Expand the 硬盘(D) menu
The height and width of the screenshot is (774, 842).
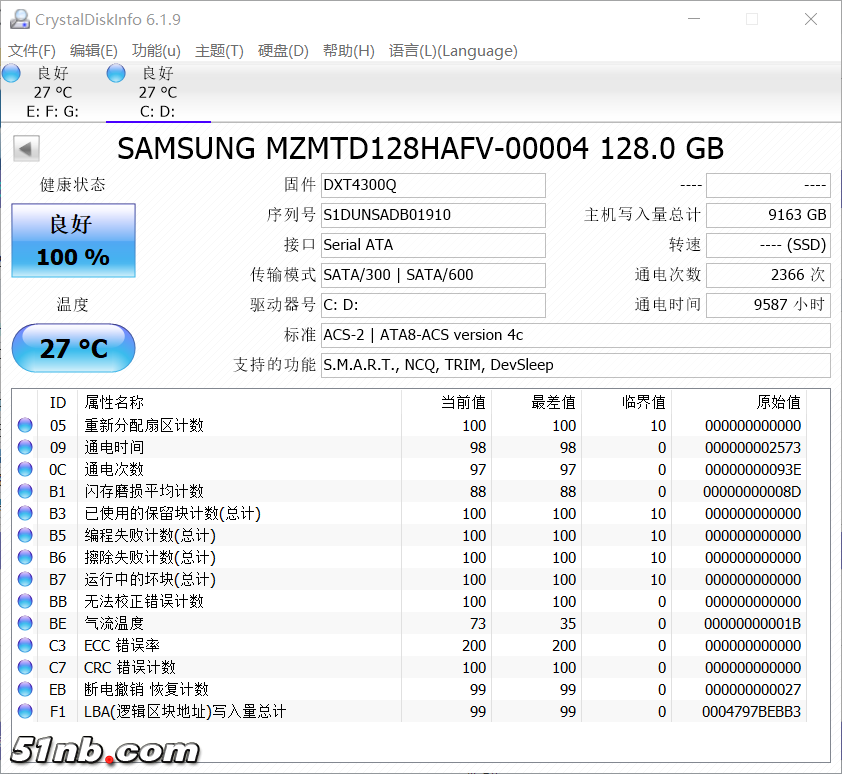283,51
